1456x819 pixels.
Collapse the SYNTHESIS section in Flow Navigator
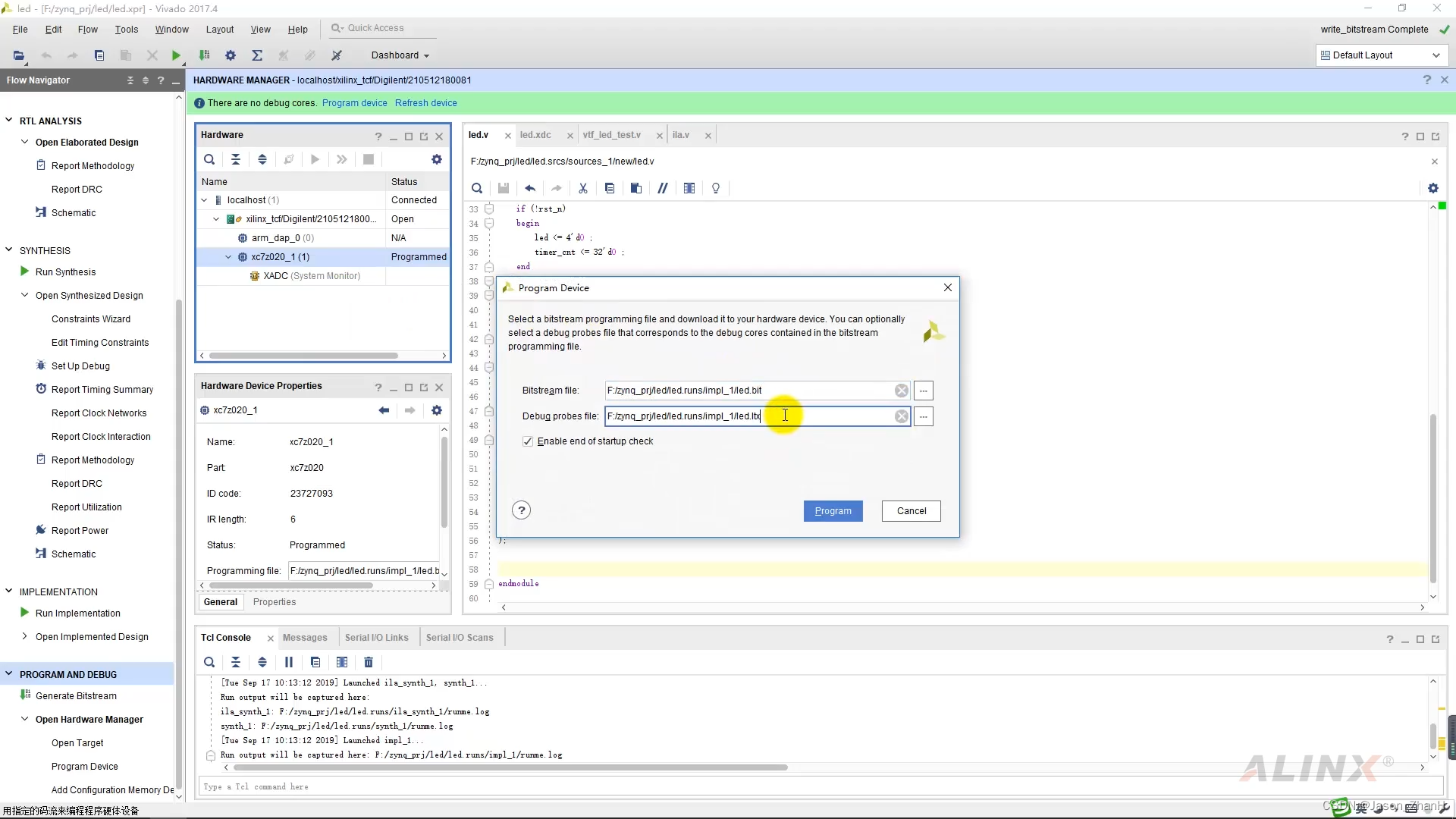pos(9,250)
